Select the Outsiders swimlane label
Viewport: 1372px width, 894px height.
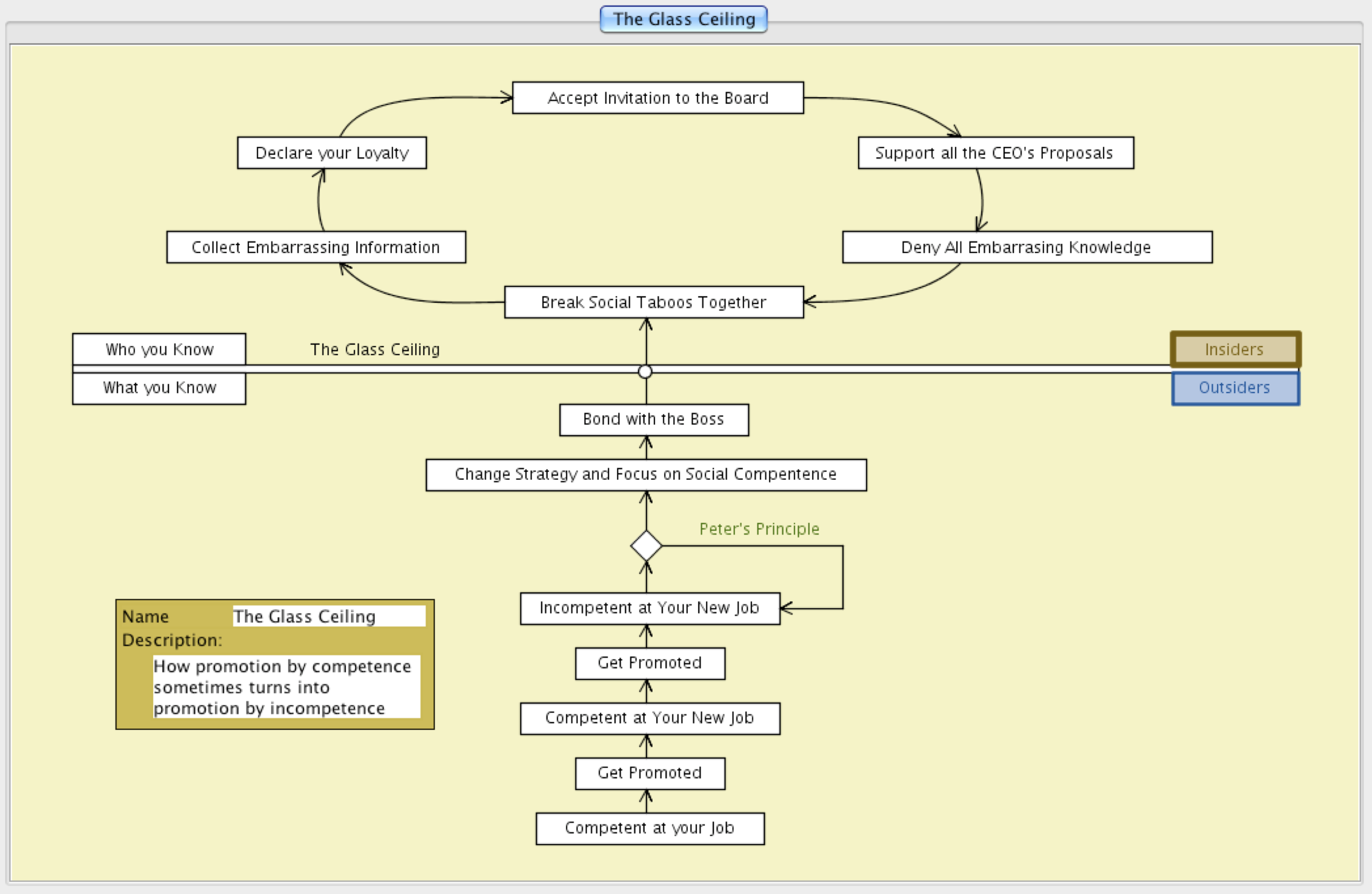pyautogui.click(x=1234, y=387)
